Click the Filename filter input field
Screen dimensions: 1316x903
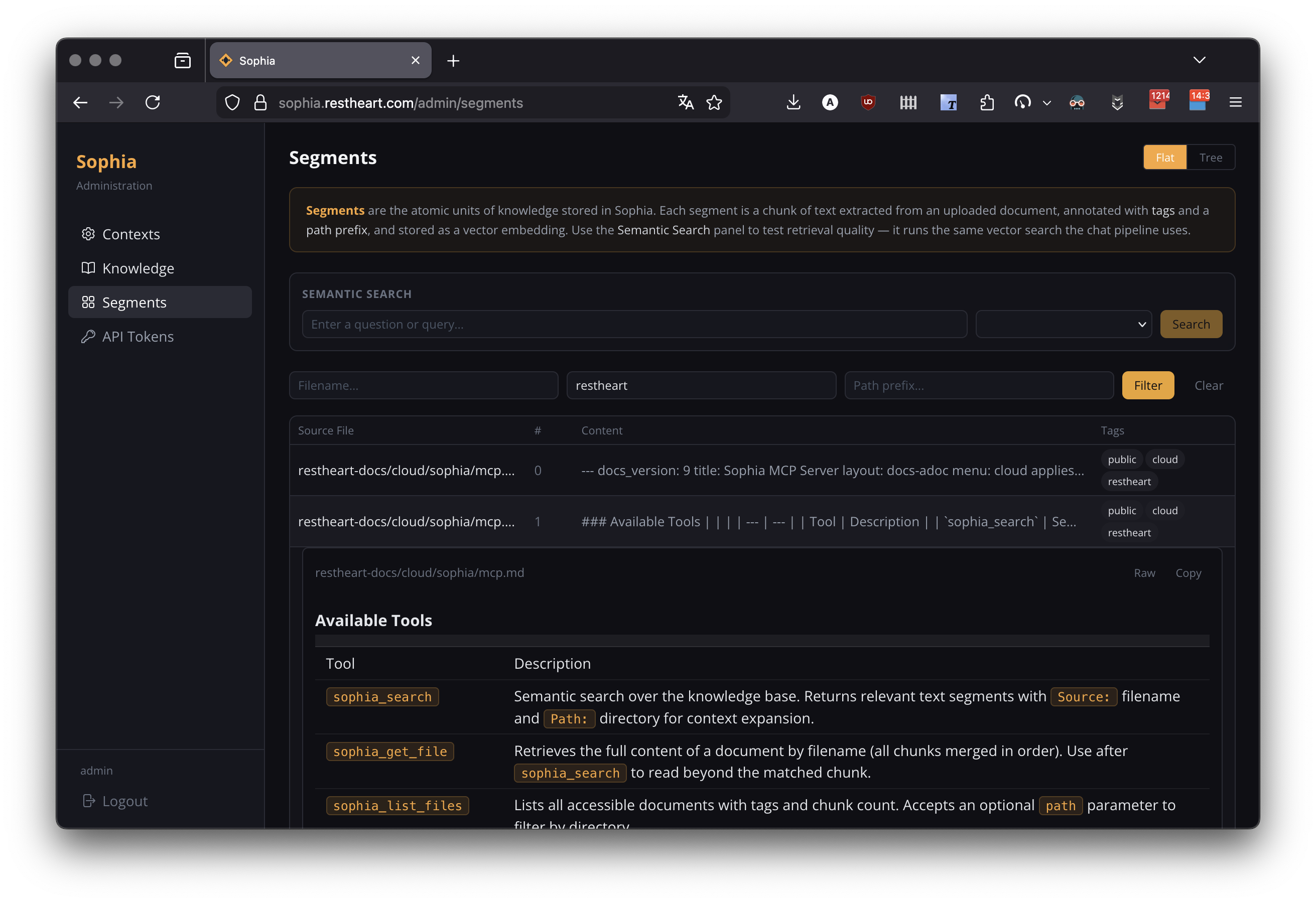[423, 386]
